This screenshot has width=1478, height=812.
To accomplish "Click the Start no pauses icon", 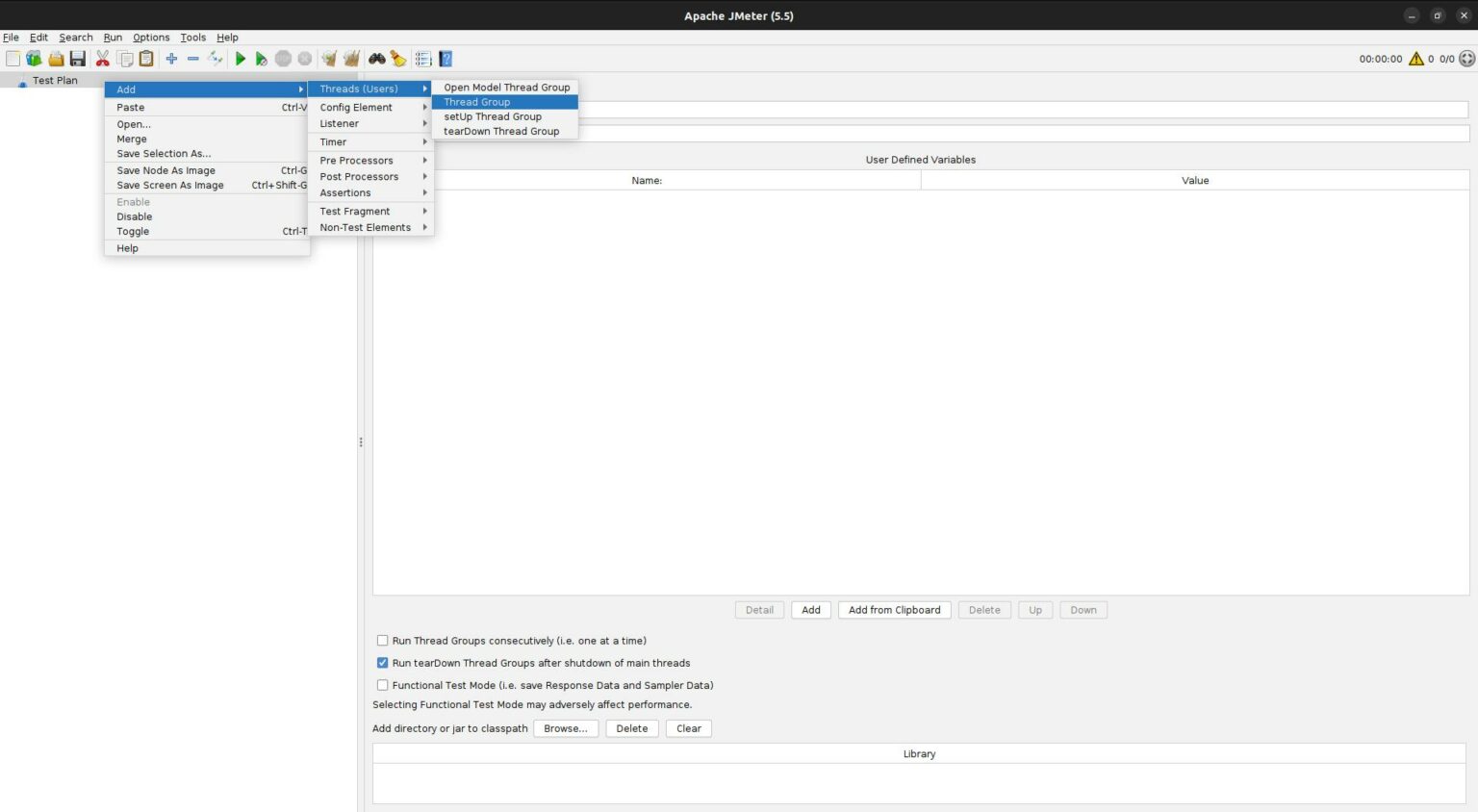I will tap(261, 59).
